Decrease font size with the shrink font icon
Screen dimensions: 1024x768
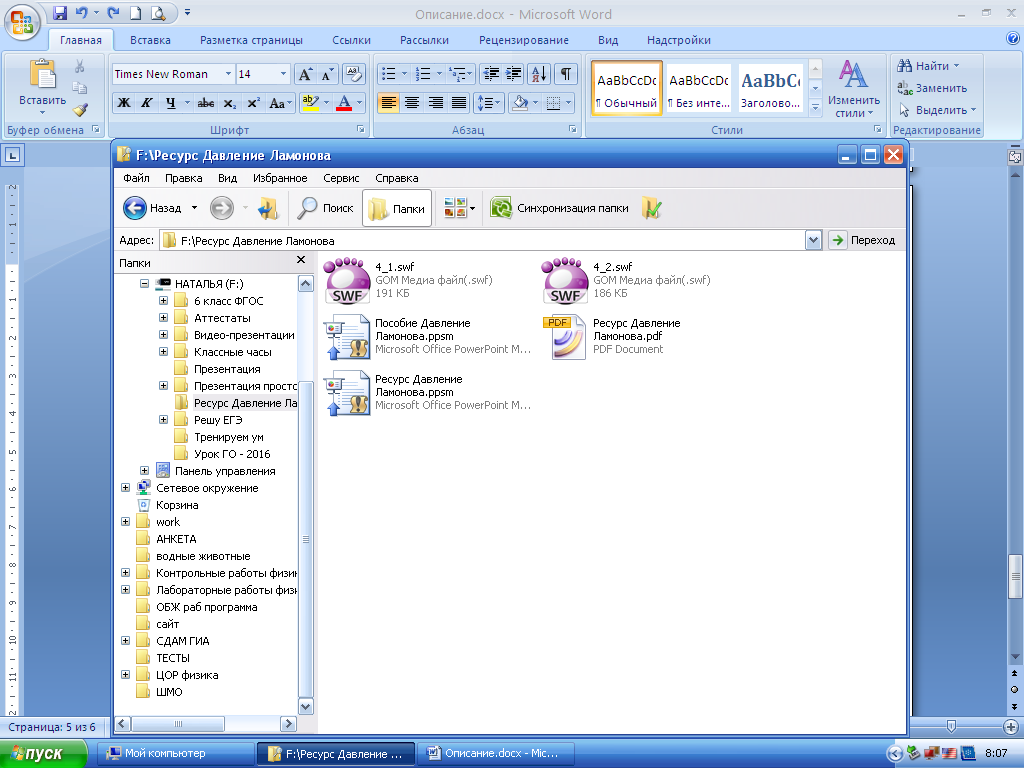pos(328,74)
